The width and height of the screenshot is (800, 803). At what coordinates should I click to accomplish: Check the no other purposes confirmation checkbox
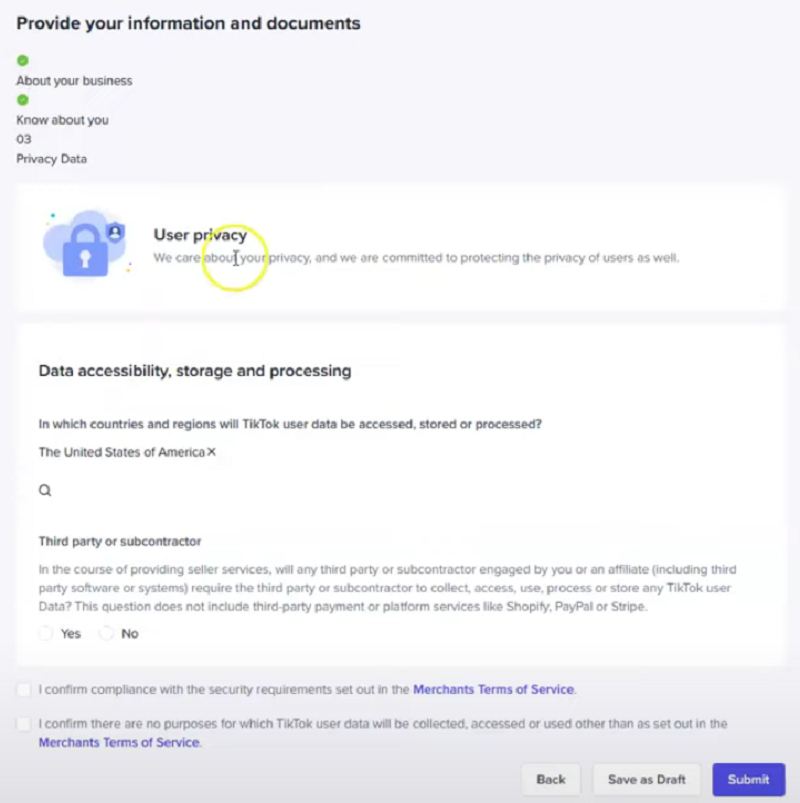(x=24, y=724)
